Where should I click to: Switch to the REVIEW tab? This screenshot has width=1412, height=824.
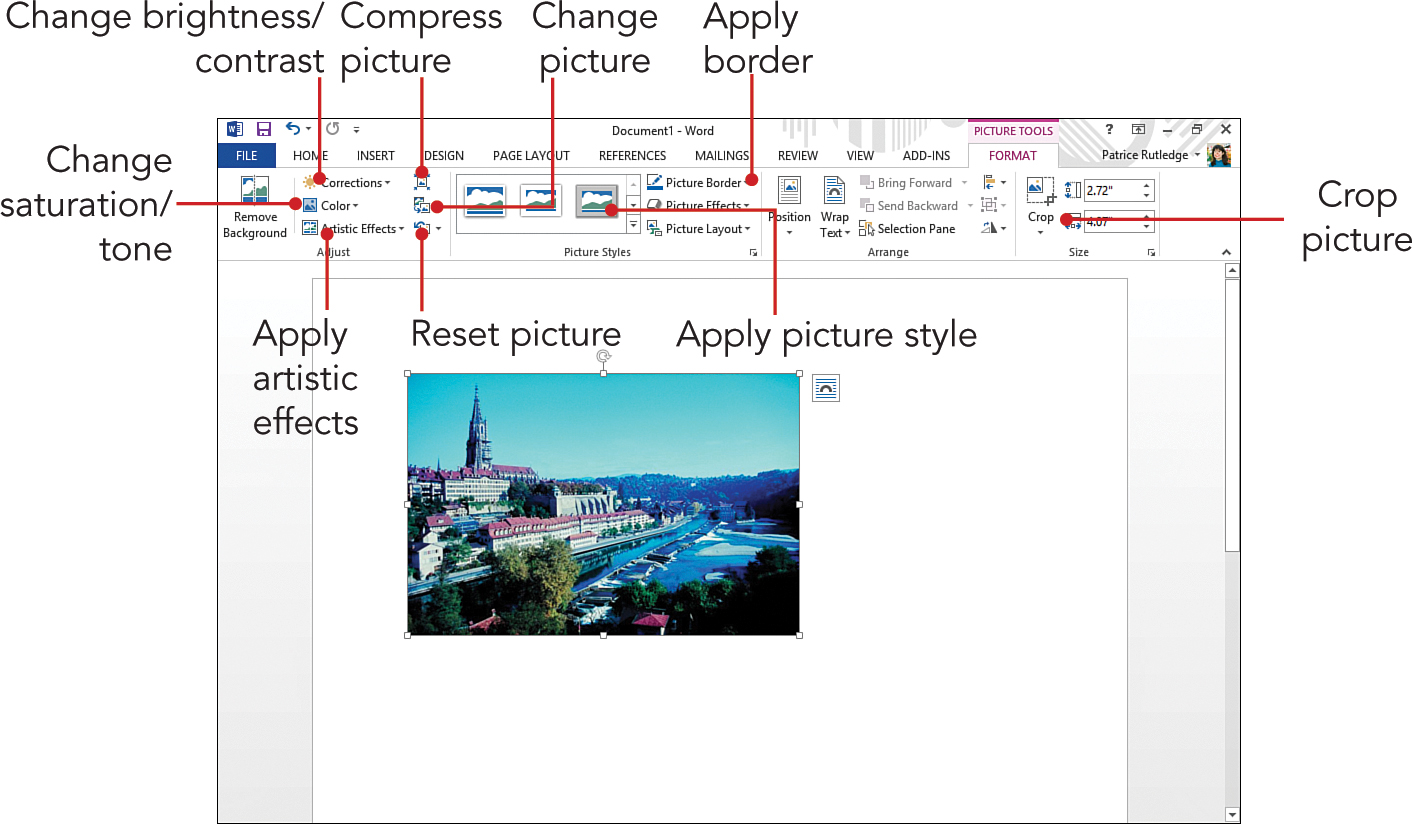(798, 156)
